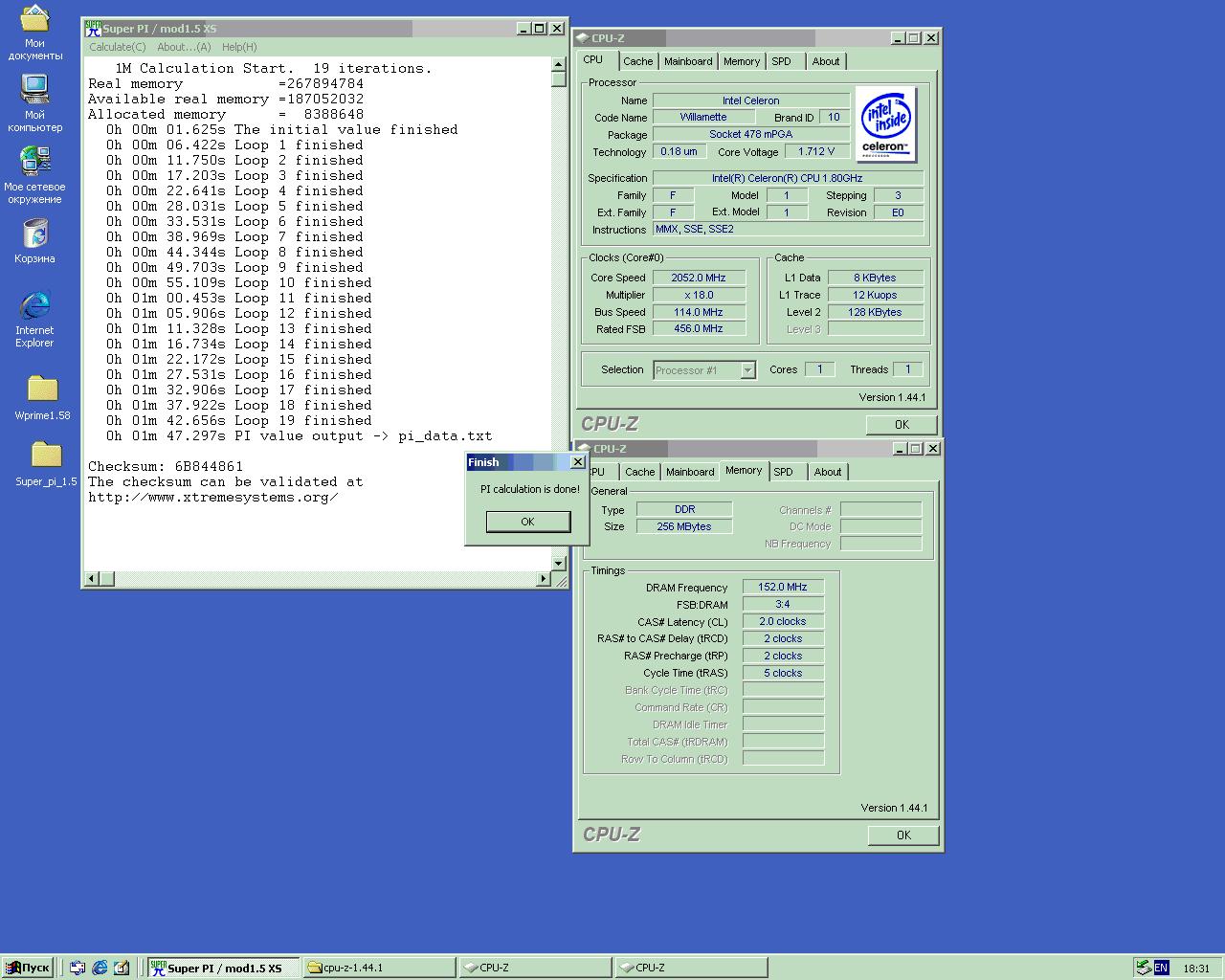Click the taskbar clock showing 18:31
The height and width of the screenshot is (980, 1225).
coord(1196,969)
